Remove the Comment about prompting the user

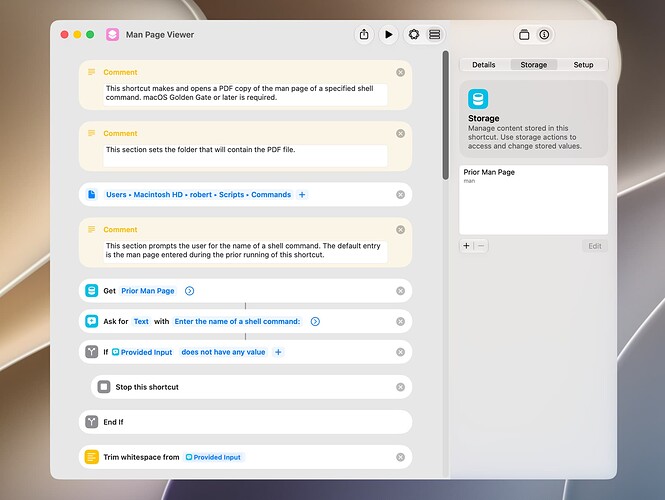(x=400, y=230)
